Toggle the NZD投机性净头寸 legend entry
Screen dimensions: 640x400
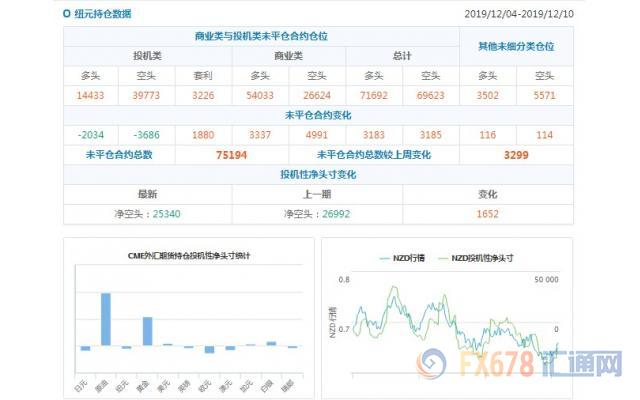pos(476,258)
